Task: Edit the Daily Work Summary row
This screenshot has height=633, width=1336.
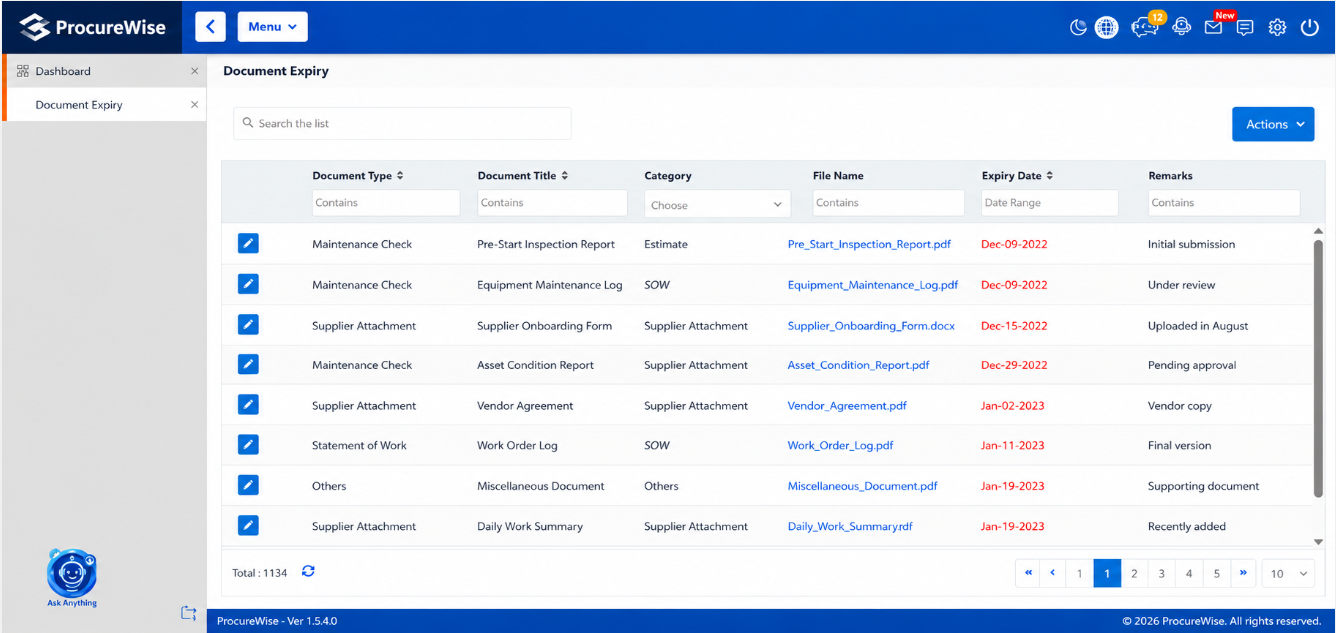Action: (x=248, y=525)
